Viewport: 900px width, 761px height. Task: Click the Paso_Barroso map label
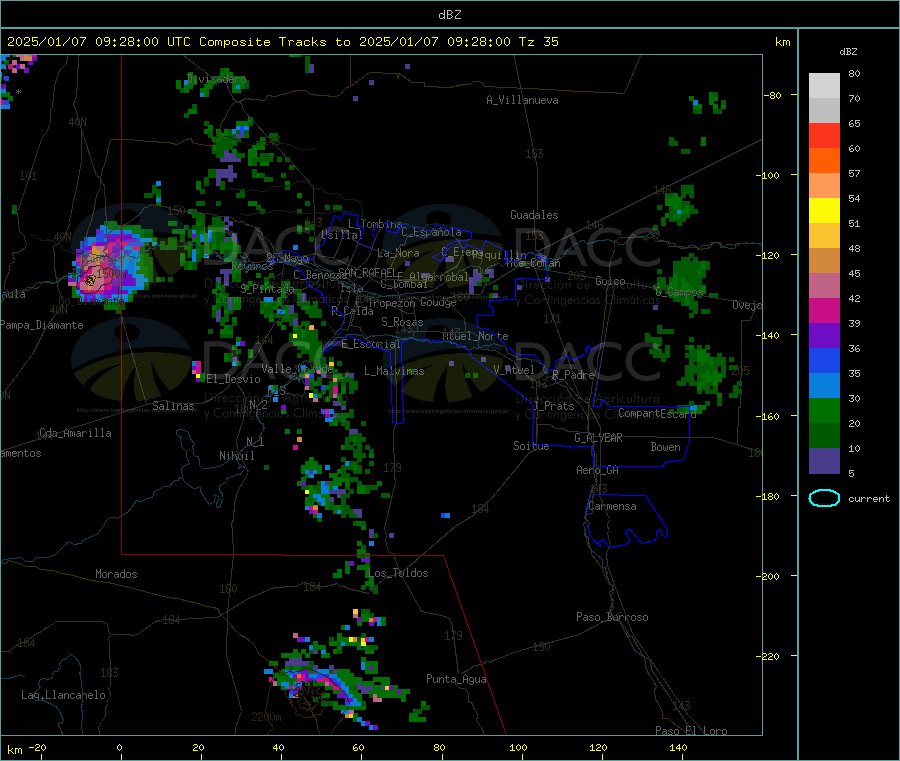pos(612,617)
